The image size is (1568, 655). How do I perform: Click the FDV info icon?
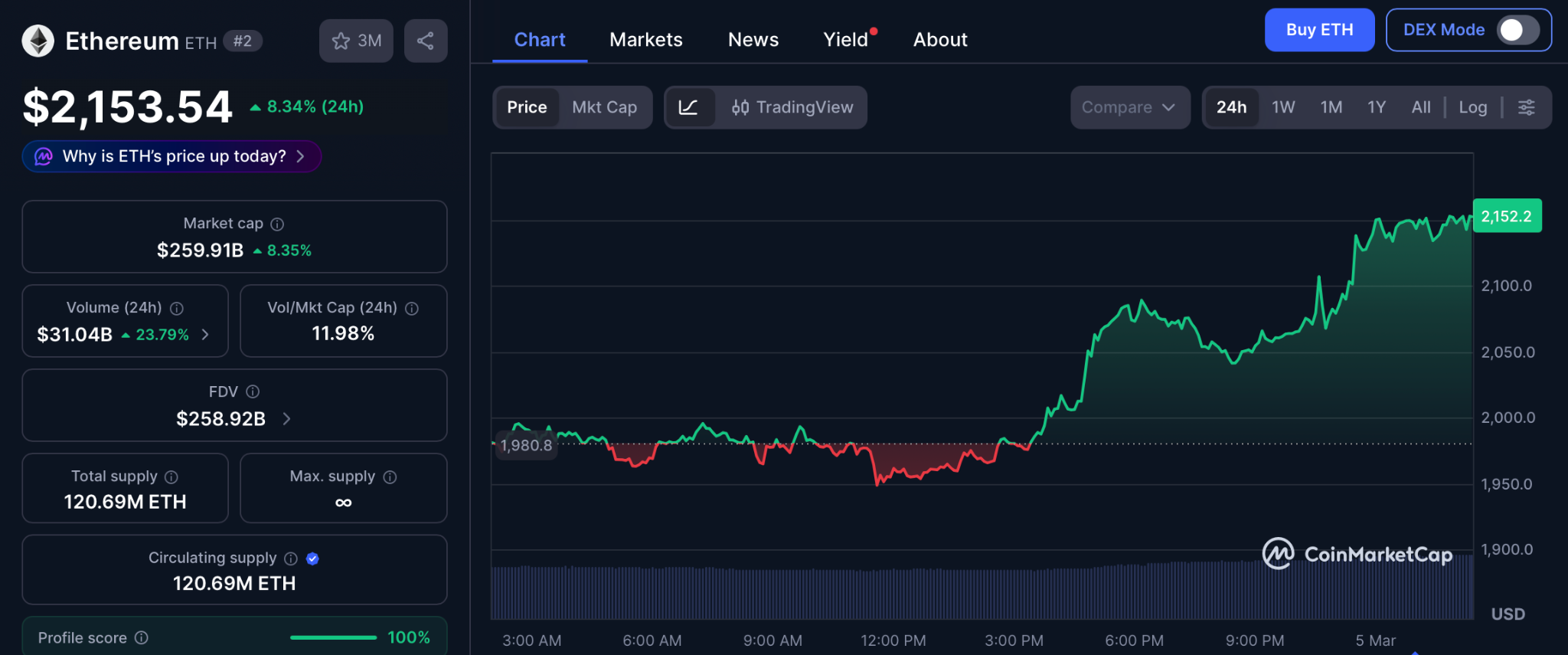(253, 391)
